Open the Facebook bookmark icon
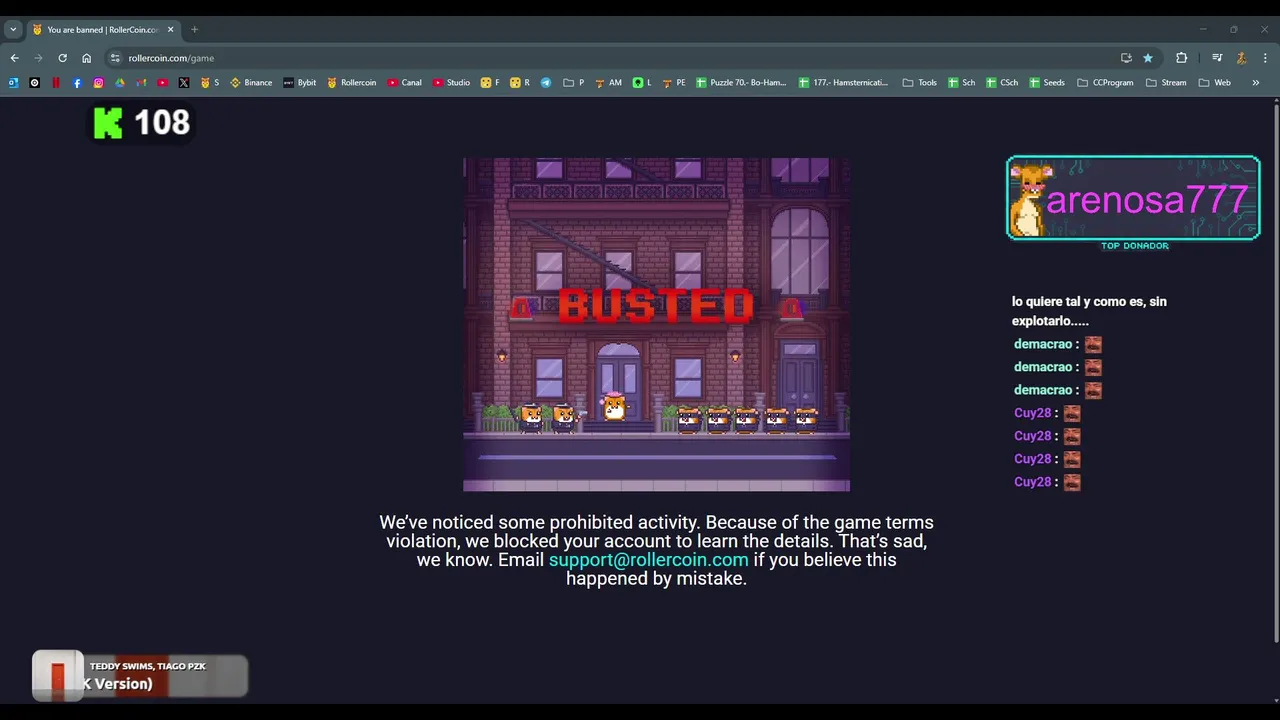Image resolution: width=1280 pixels, height=720 pixels. click(77, 83)
